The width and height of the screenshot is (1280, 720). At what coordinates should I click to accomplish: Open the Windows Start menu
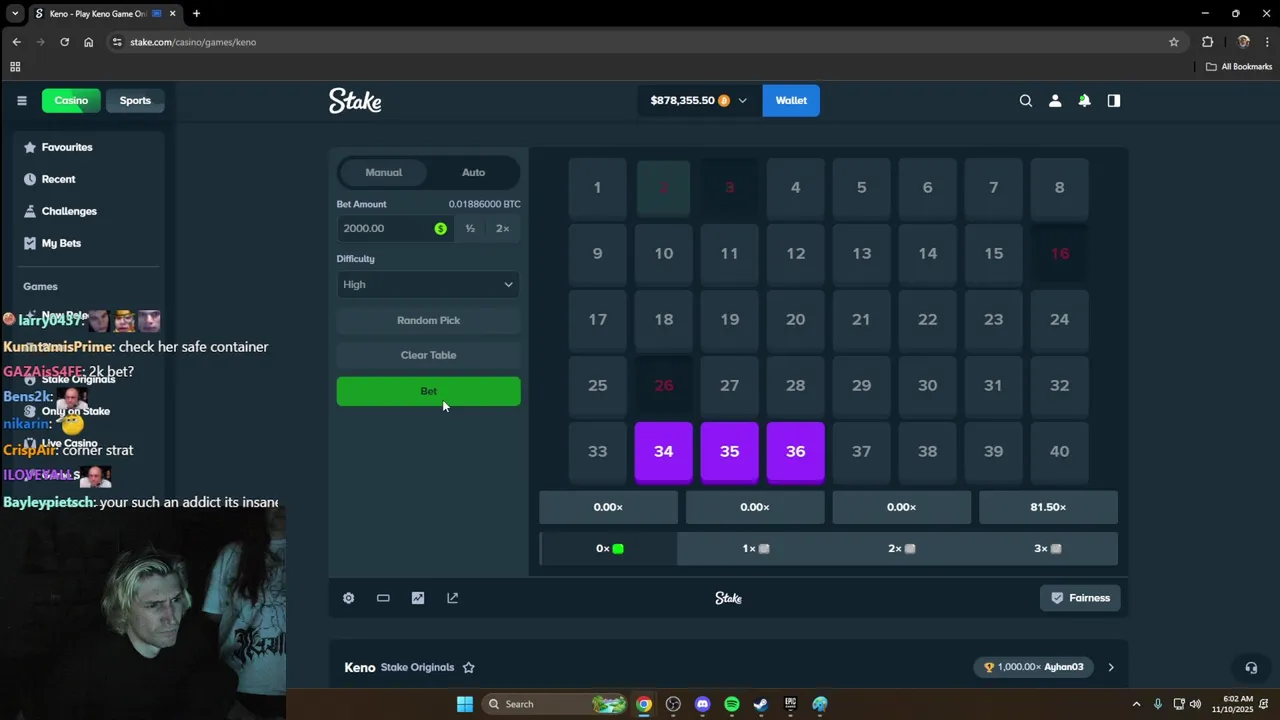(x=465, y=704)
